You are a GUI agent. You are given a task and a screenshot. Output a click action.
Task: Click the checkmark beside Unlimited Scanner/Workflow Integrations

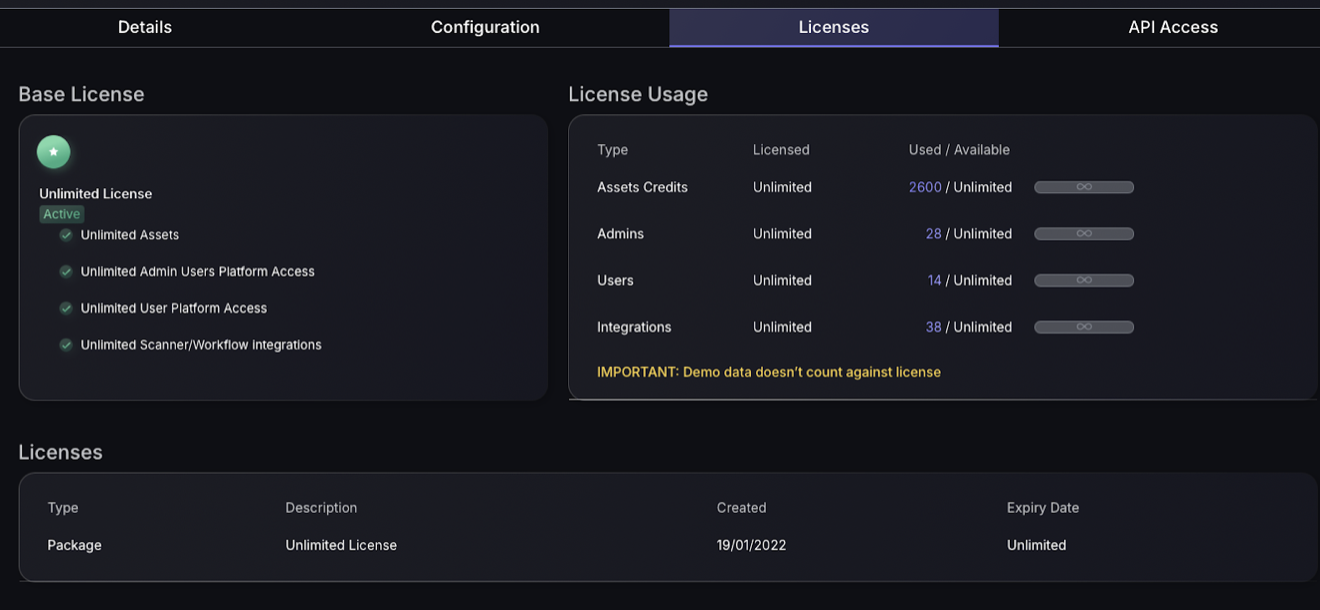[66, 345]
